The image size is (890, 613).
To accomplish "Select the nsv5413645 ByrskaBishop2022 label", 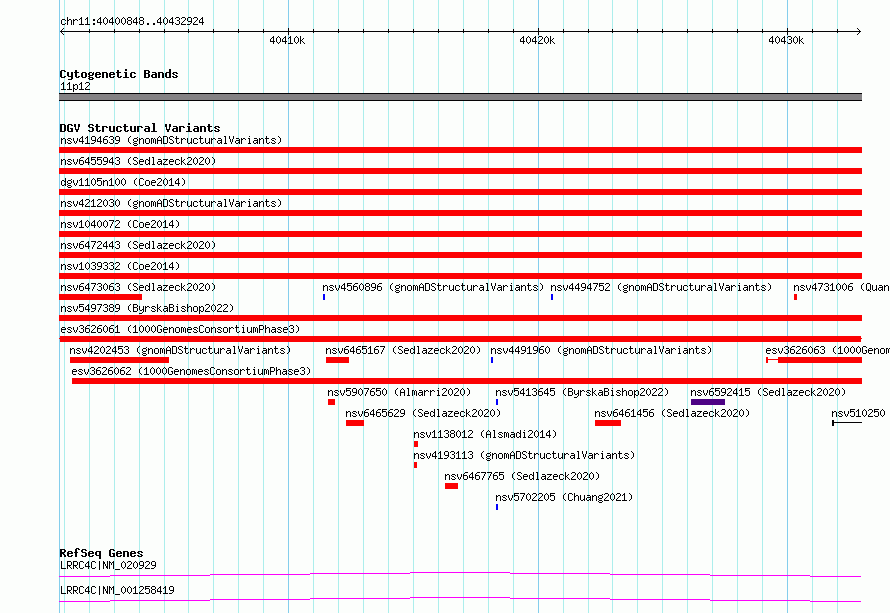I will (x=582, y=392).
